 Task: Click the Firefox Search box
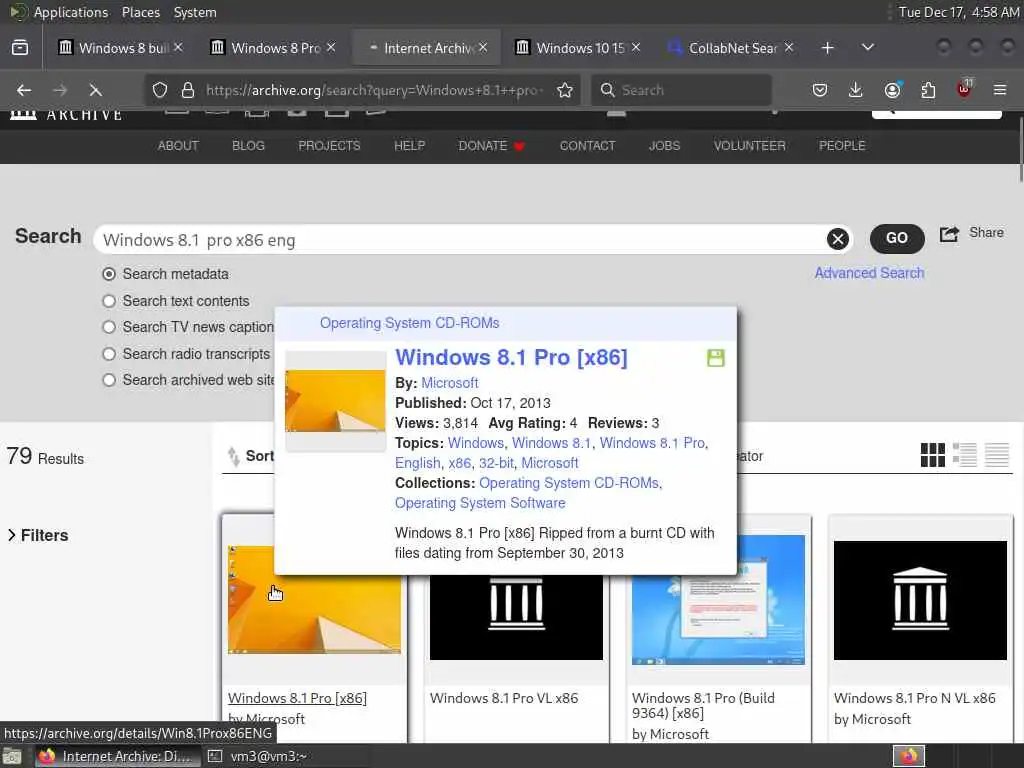pyautogui.click(x=682, y=90)
